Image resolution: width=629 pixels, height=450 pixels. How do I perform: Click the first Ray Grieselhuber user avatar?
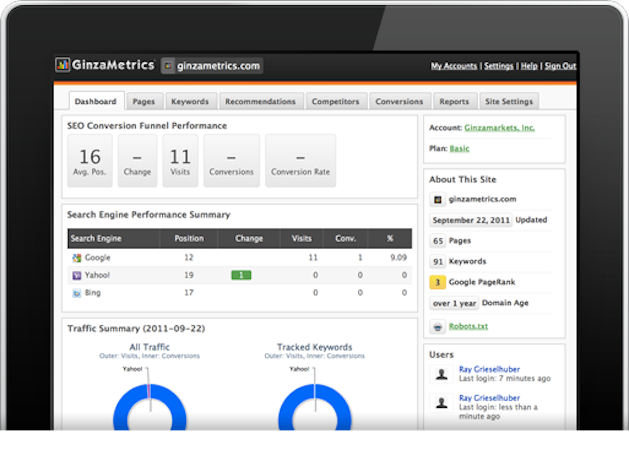click(x=442, y=374)
